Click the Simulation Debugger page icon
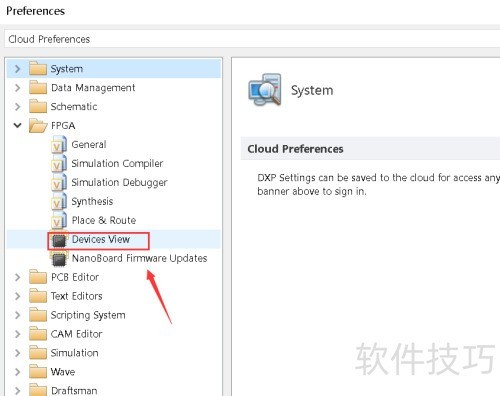The width and height of the screenshot is (500, 396). tap(59, 183)
